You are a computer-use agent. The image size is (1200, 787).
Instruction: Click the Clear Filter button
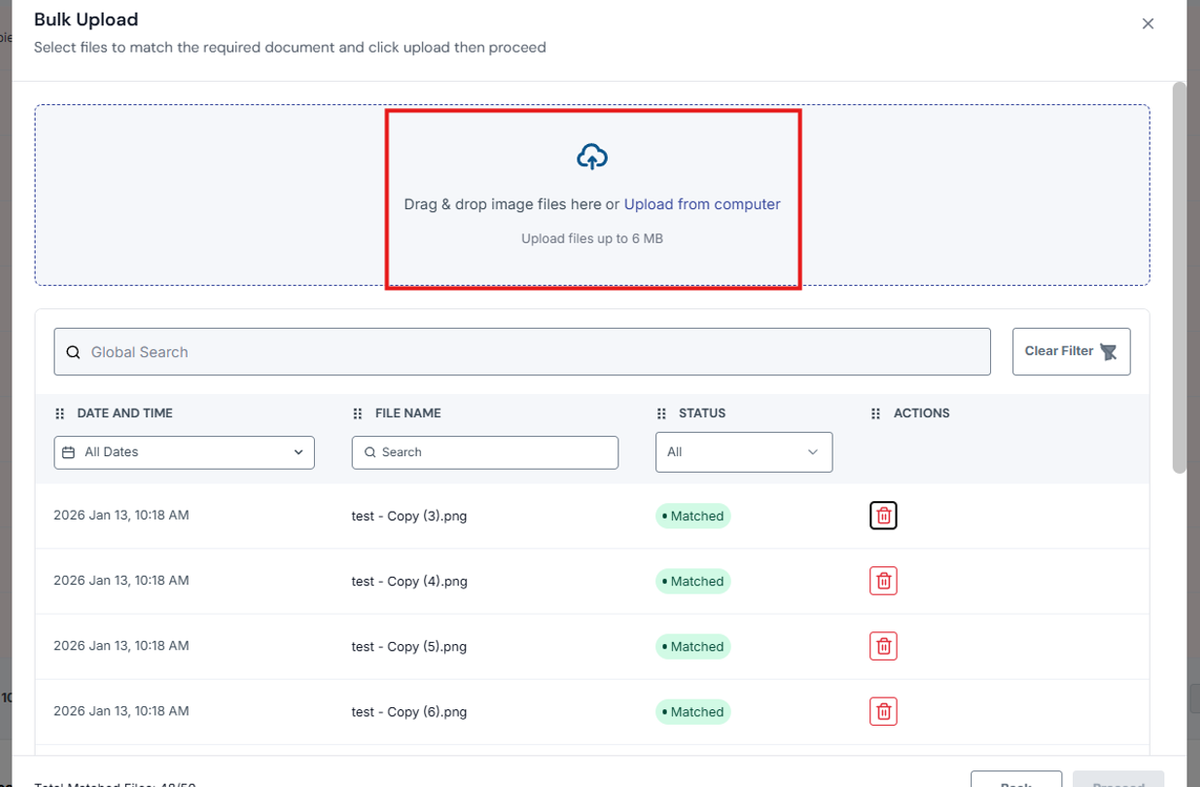click(1071, 351)
